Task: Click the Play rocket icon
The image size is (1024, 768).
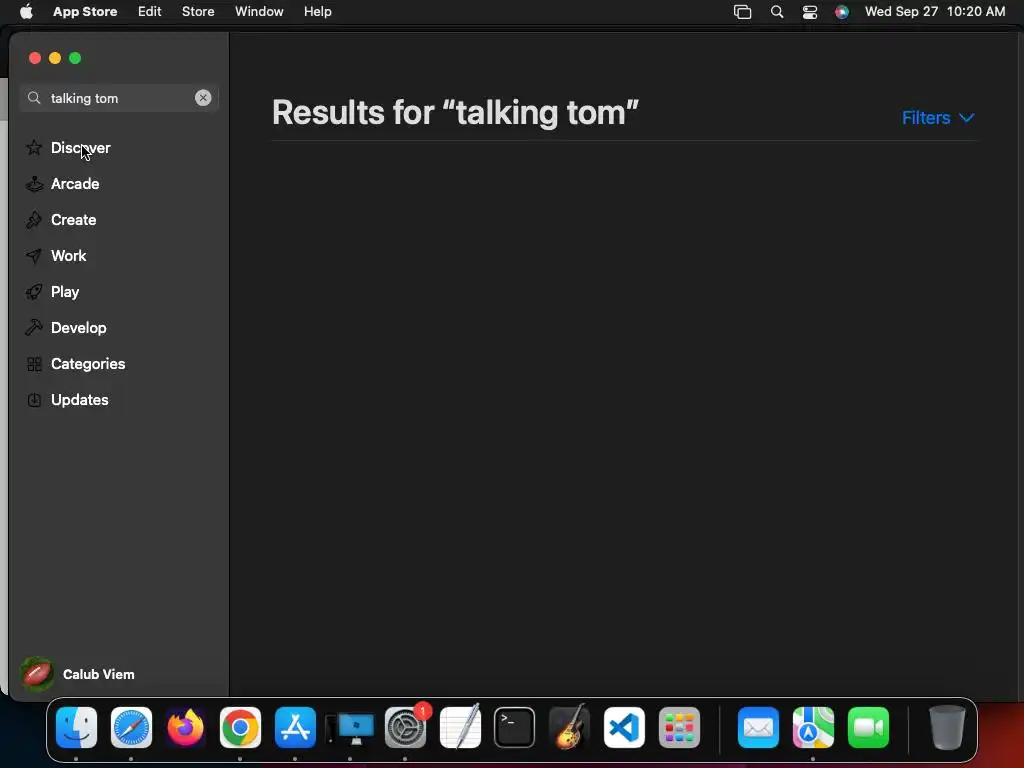Action: tap(34, 292)
